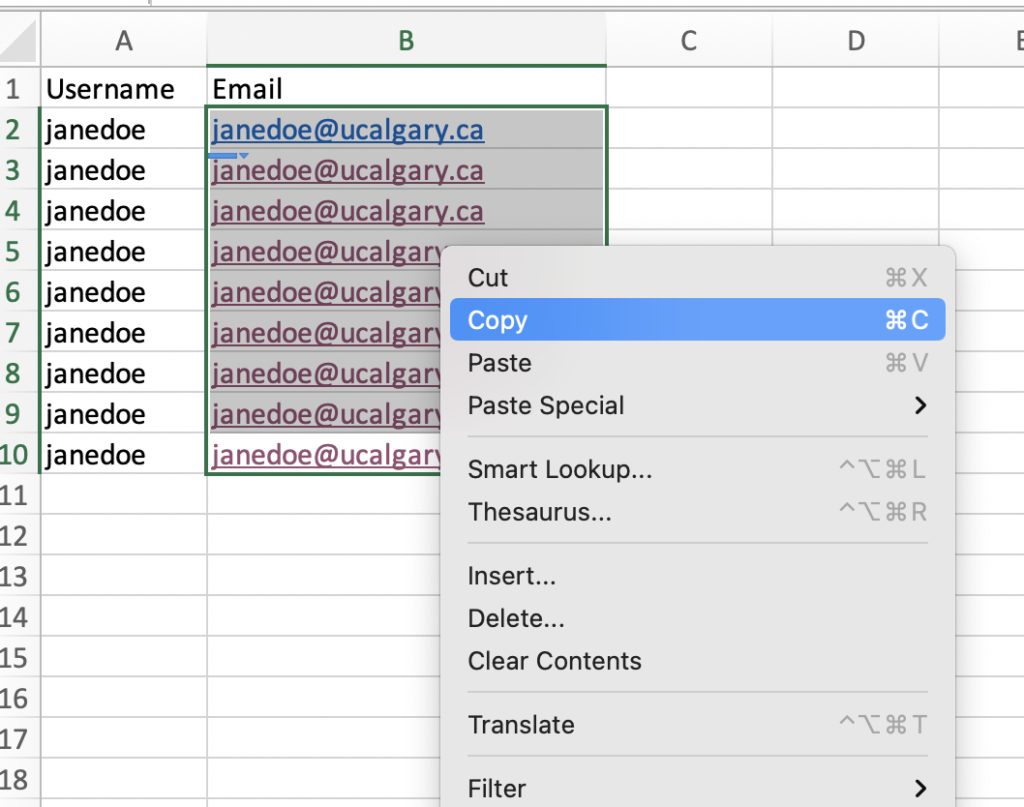Open the janedoe@ucalgary.ca link in row 2
Viewport: 1024px width, 807px height.
pos(347,130)
